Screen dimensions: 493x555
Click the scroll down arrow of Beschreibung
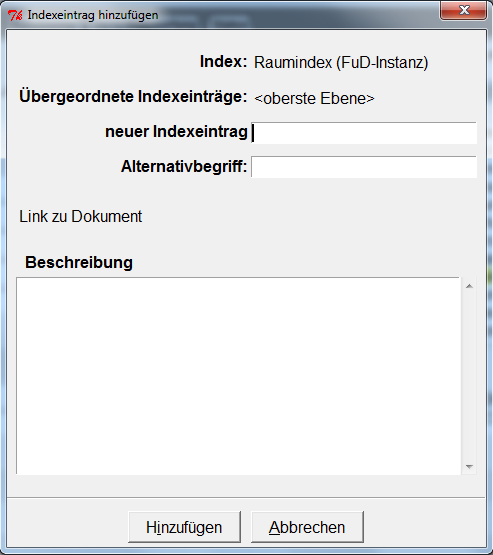(x=469, y=467)
